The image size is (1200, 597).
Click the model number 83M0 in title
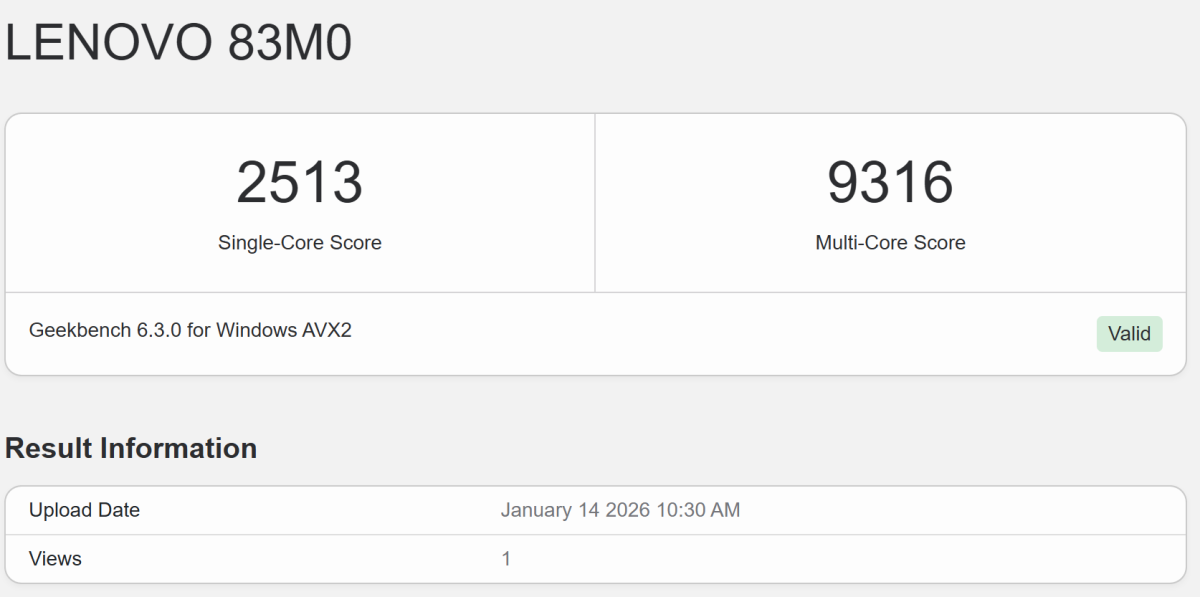tap(290, 43)
